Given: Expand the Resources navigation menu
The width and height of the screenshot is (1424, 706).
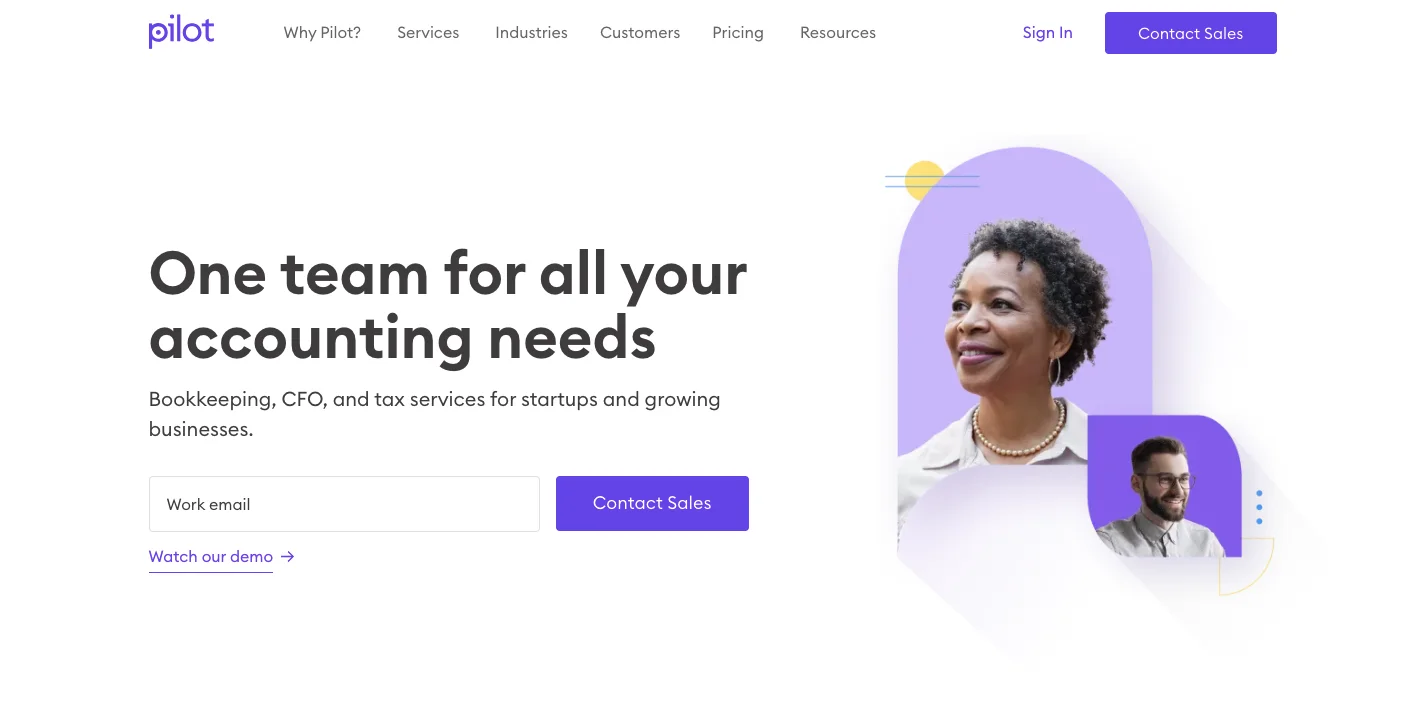Looking at the screenshot, I should click(x=838, y=33).
